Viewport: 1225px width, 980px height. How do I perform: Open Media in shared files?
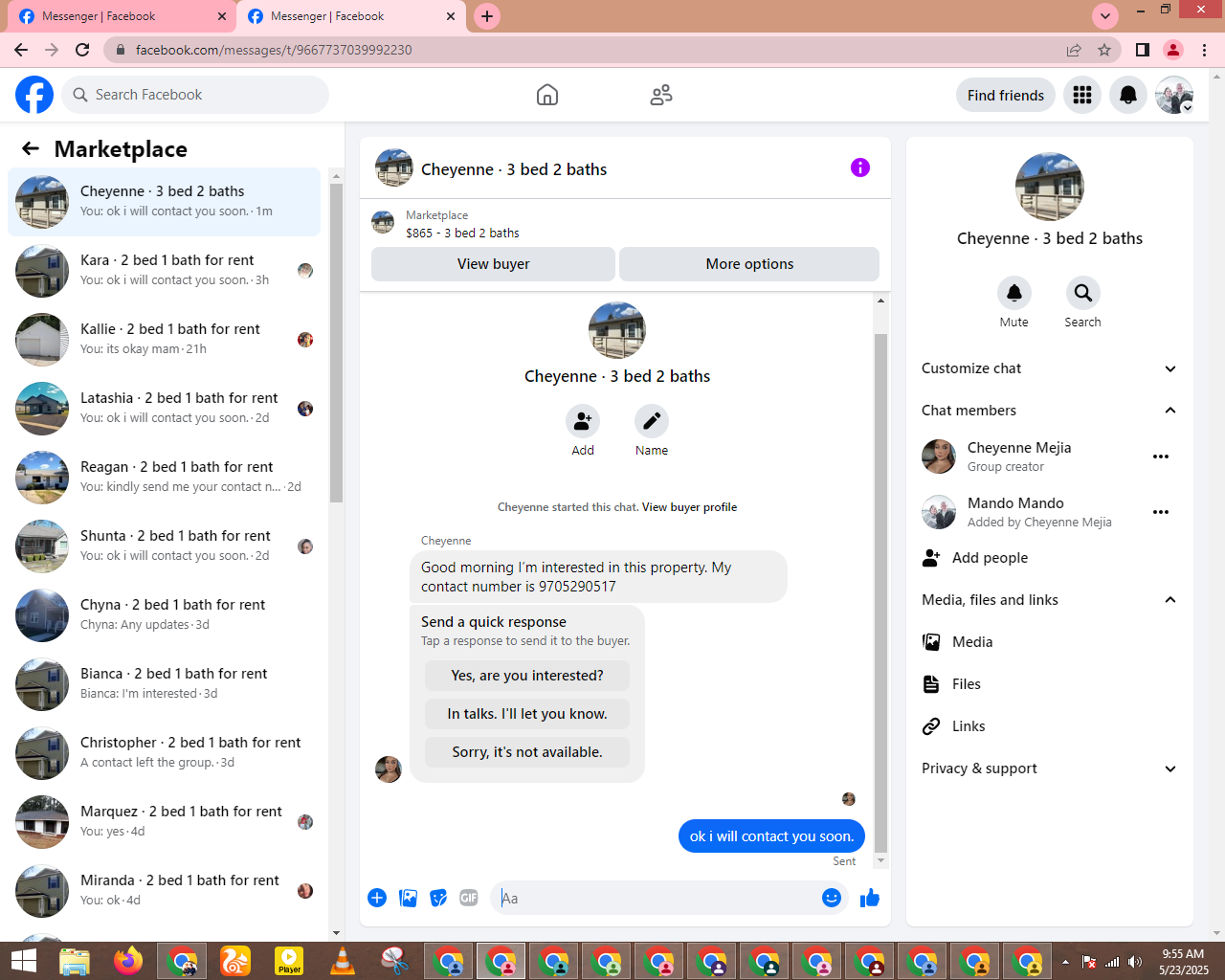click(1049, 642)
